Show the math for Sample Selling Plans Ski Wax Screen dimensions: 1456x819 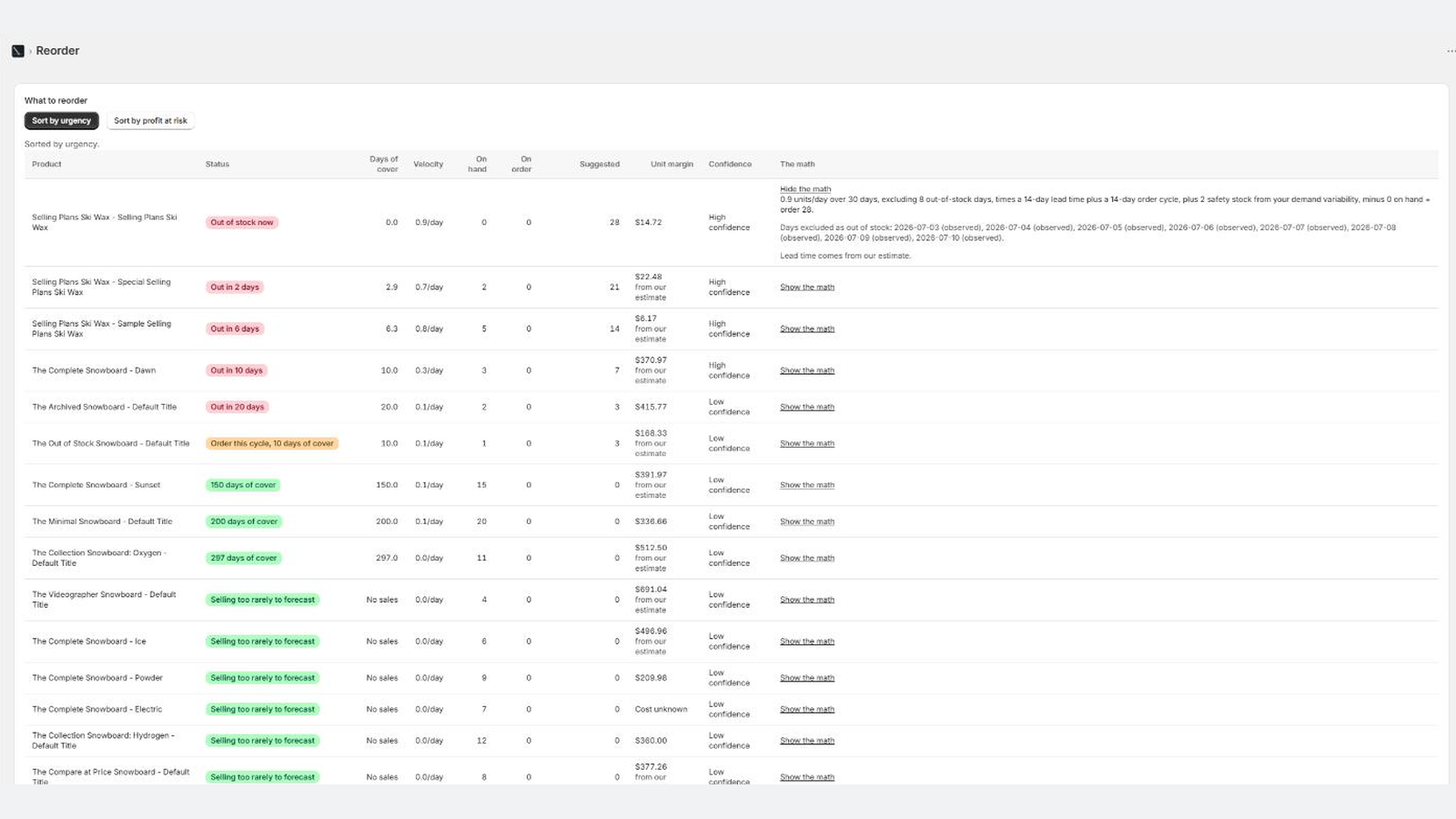(807, 329)
